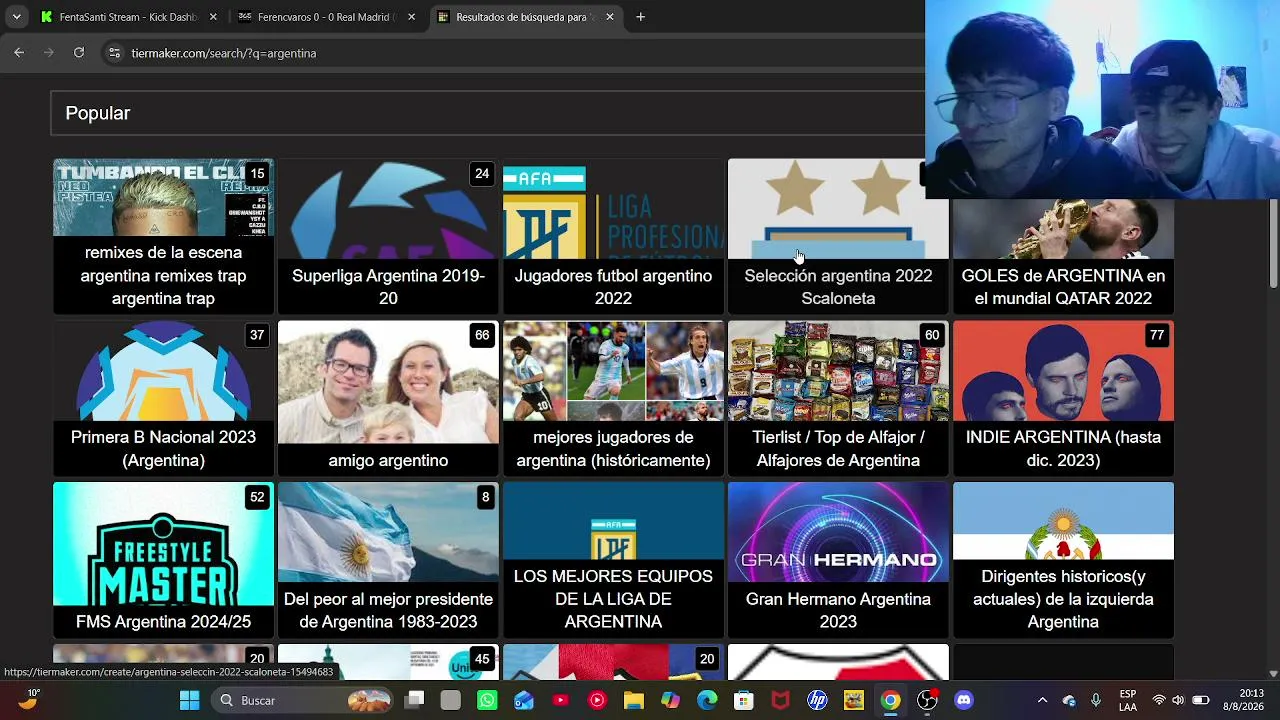
Task: Click the microphone tray icon
Action: 1096,700
